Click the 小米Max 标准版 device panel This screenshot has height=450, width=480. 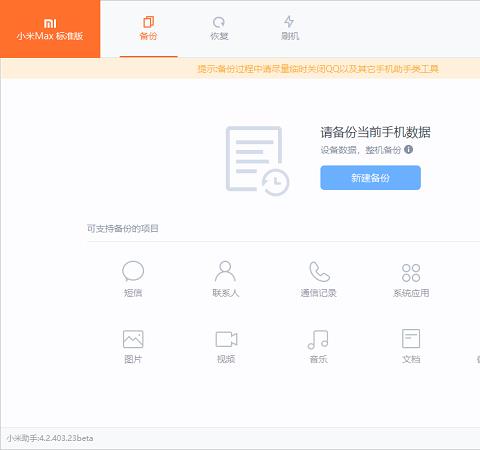pyautogui.click(x=50, y=29)
